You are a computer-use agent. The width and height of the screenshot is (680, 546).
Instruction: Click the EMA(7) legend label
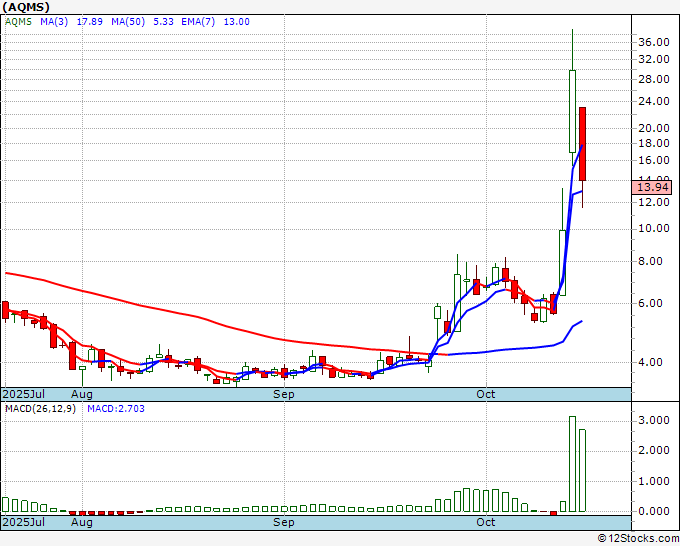[198, 22]
